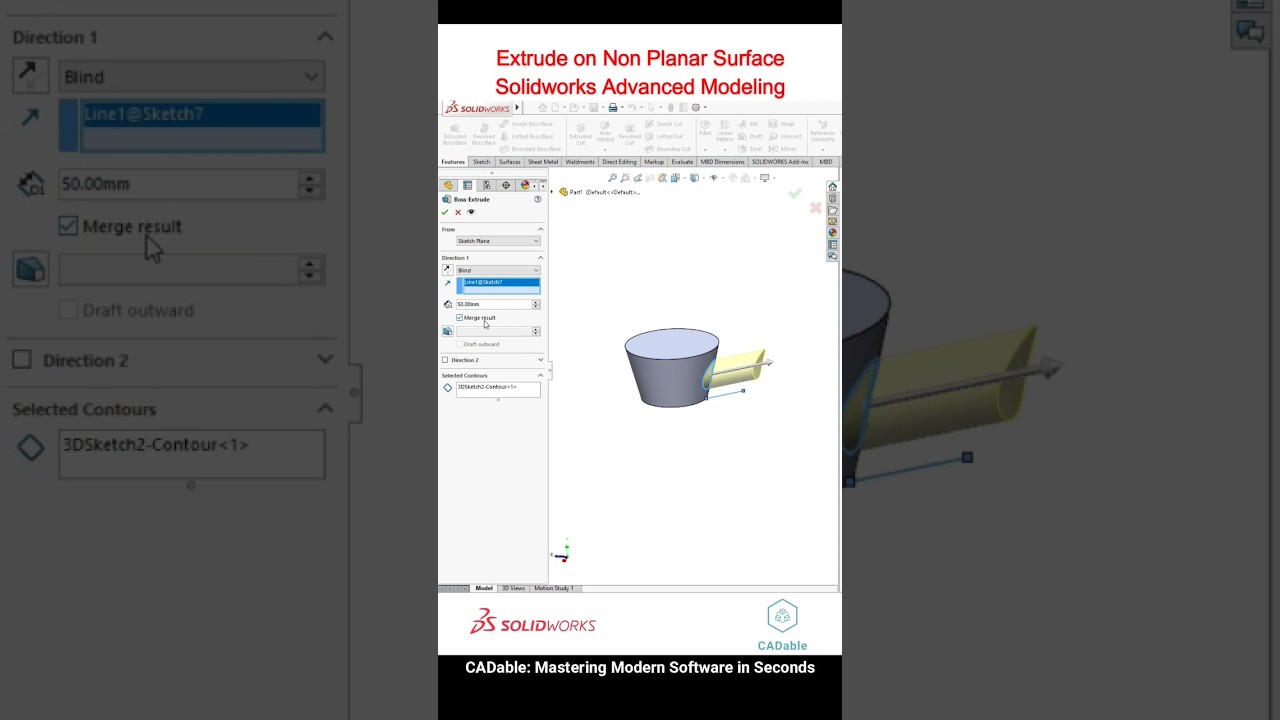This screenshot has height=720, width=1280.
Task: Select the Revolved Boss/Base tool
Action: point(484,134)
